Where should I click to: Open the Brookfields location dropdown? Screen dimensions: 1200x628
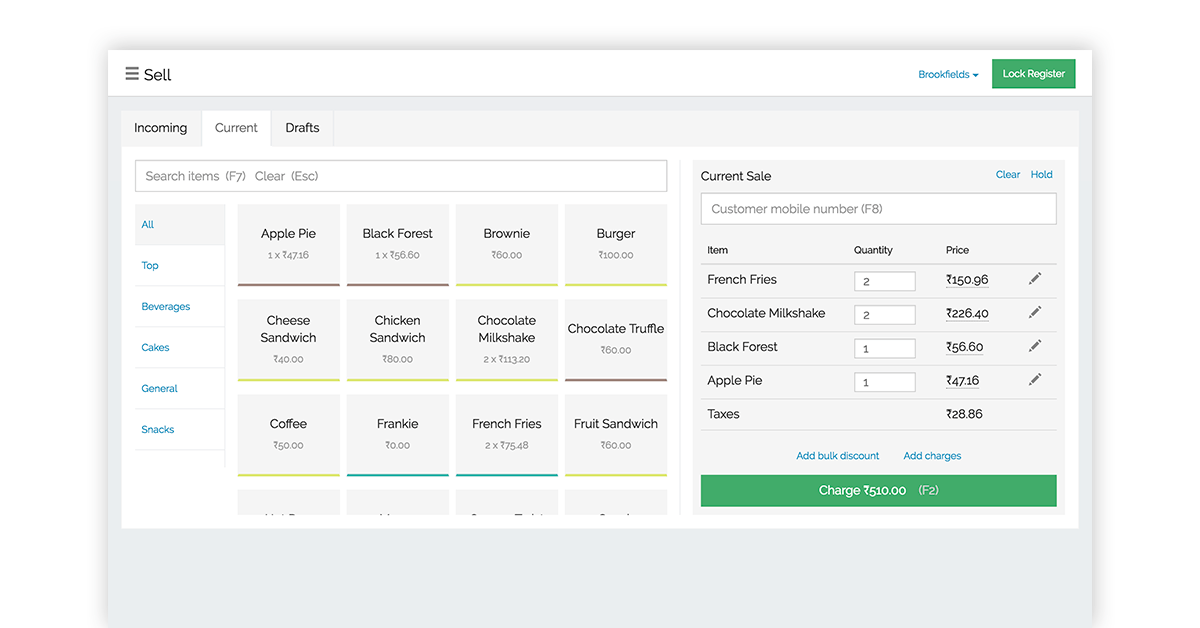point(948,75)
